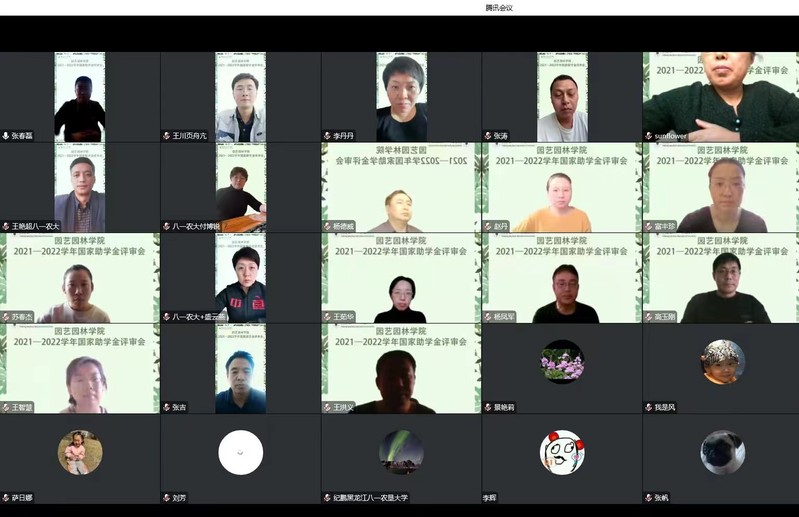The height and width of the screenshot is (517, 799).
Task: Click the blank white circle avatar of 刘芳
Action: point(240,452)
